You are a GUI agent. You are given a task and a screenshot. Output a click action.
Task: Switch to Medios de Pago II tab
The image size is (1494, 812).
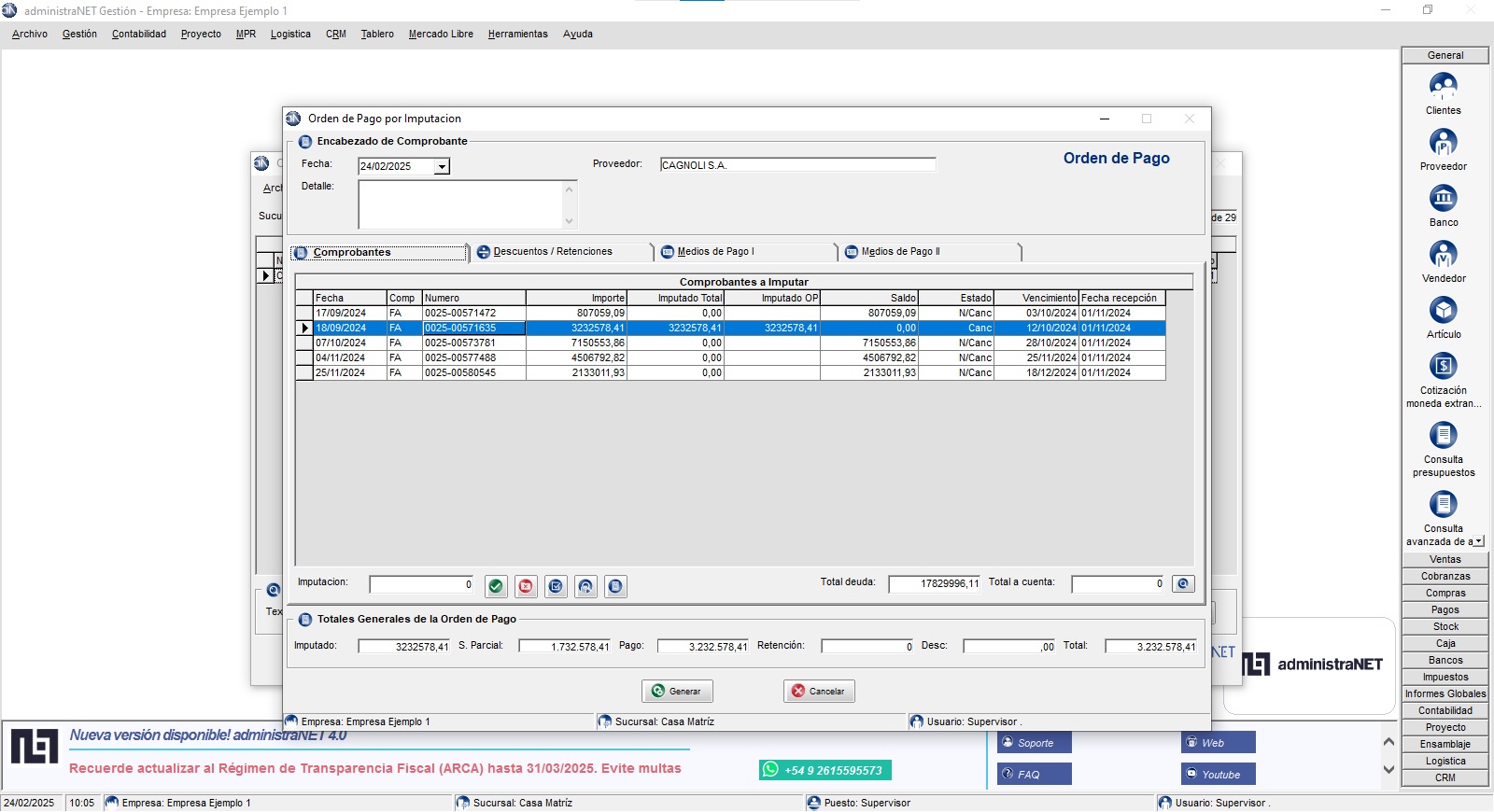(931, 252)
